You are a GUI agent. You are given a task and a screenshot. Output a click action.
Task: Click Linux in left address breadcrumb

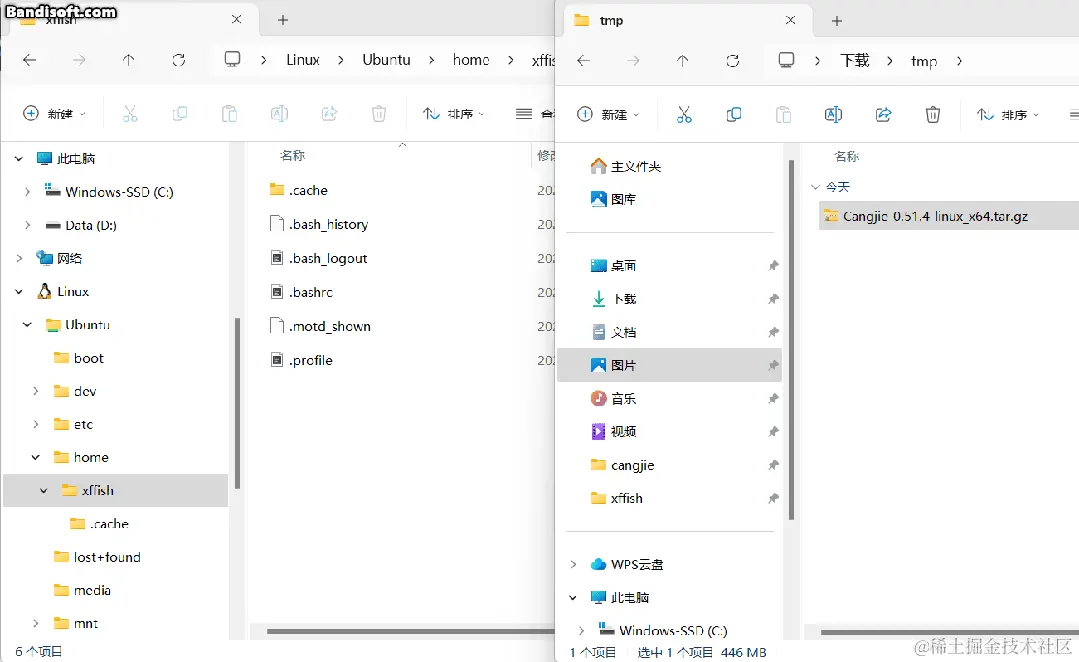click(x=303, y=60)
